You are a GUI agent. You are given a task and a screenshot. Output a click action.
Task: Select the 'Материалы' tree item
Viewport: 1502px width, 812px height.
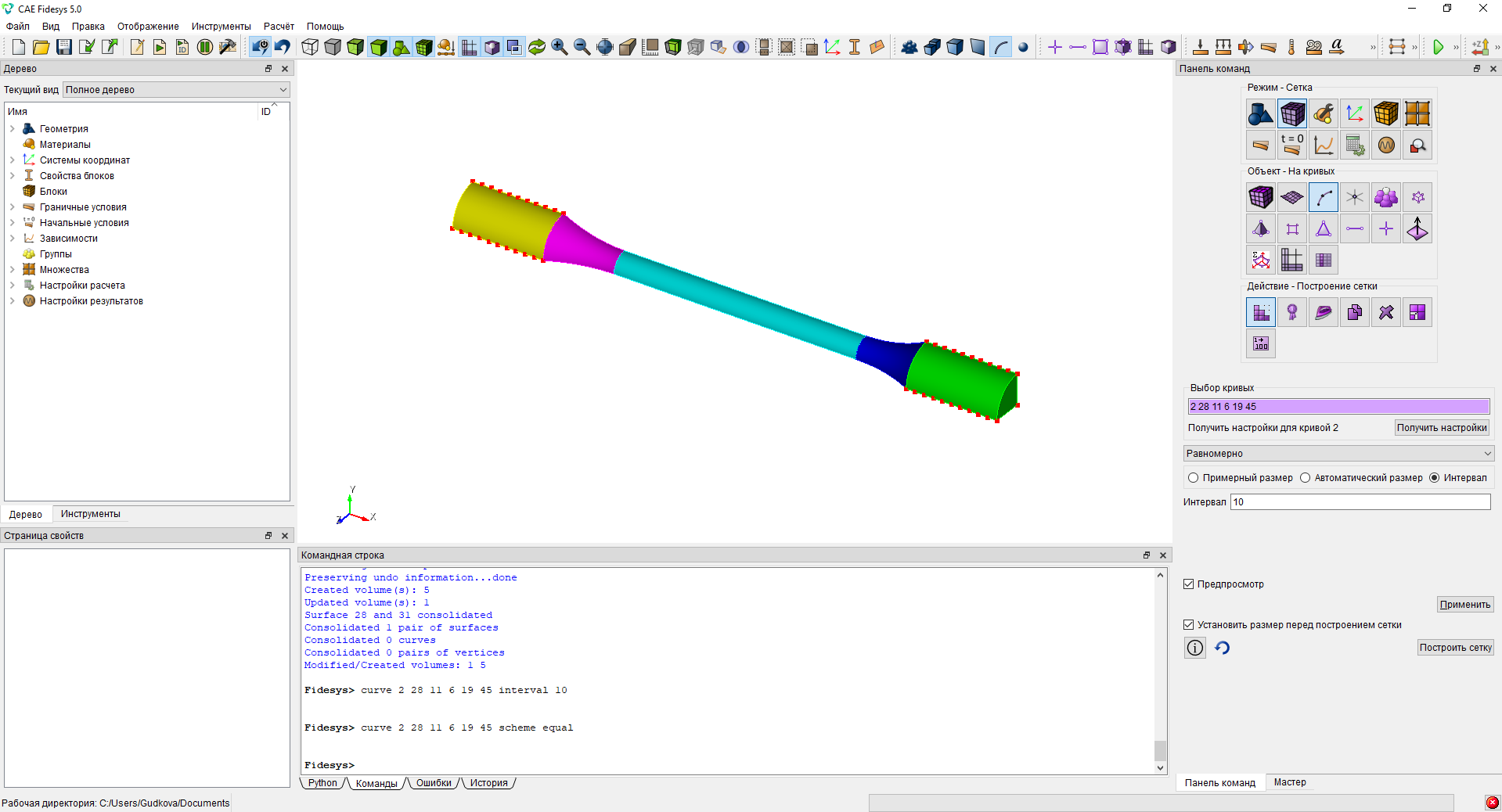point(65,145)
